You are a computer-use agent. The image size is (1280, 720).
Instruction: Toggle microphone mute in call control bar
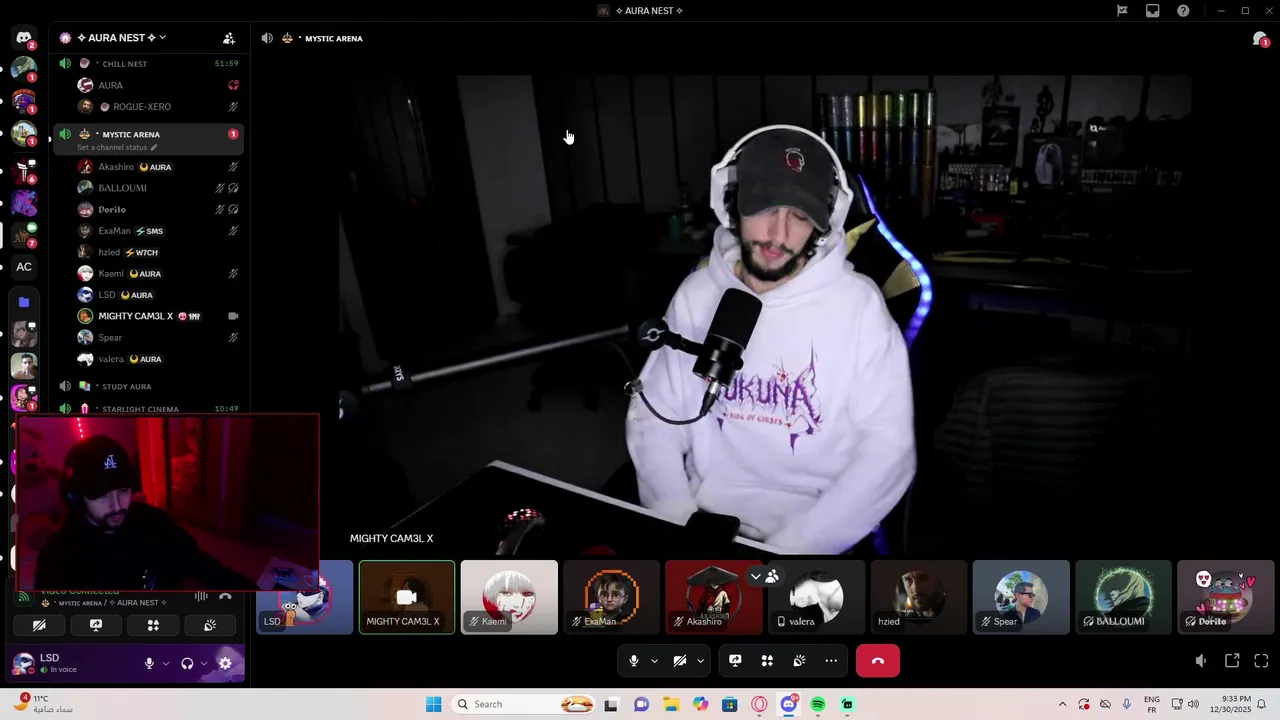[x=633, y=661]
